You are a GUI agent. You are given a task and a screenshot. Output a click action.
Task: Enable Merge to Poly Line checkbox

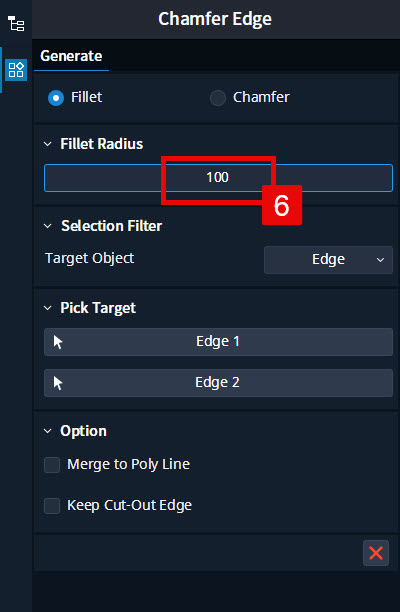pos(52,465)
